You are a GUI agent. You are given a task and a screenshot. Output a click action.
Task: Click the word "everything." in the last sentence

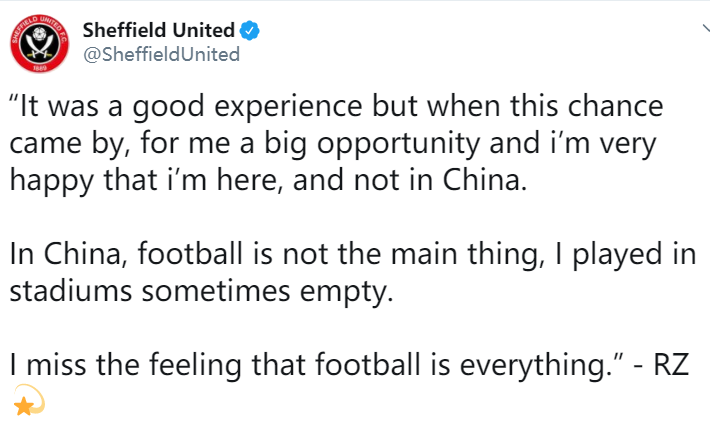(x=536, y=367)
